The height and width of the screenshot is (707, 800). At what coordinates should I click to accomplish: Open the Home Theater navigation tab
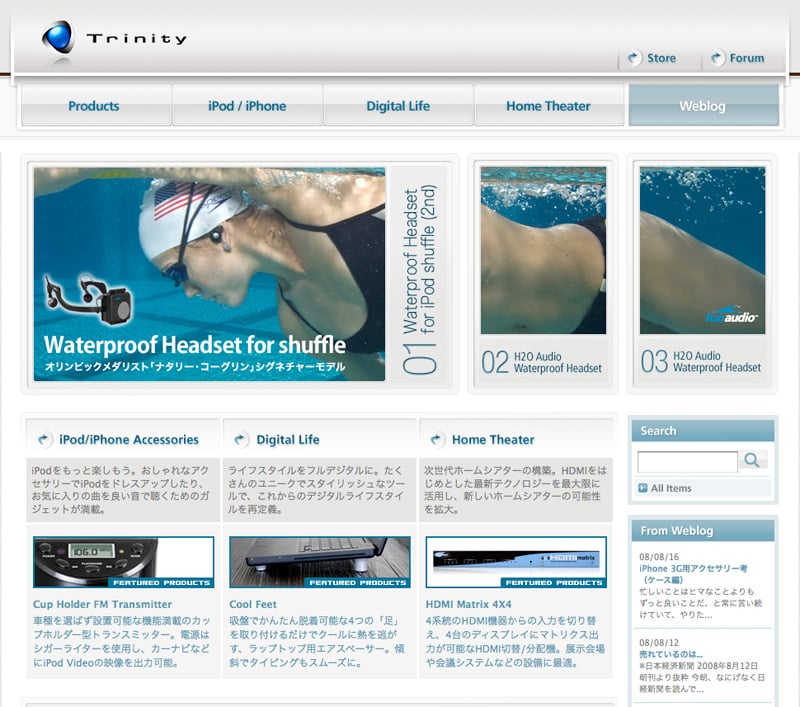click(548, 106)
